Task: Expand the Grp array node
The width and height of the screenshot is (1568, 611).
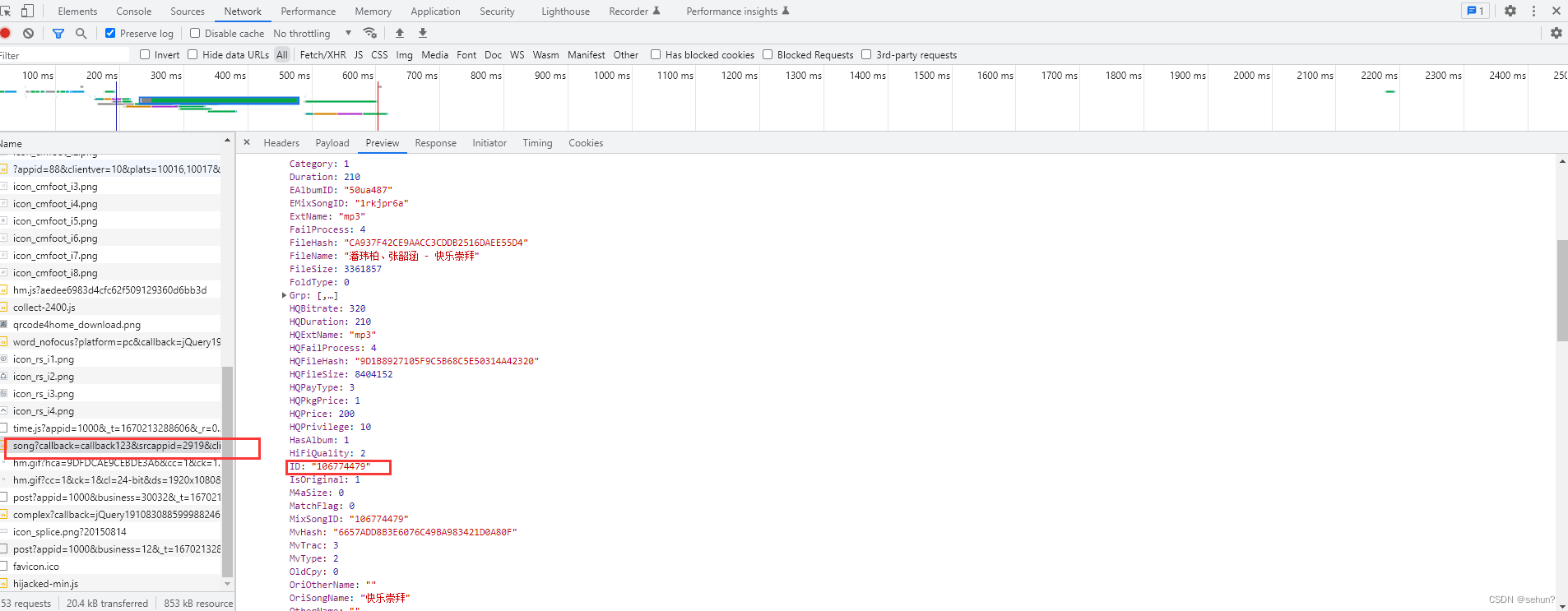Action: (x=285, y=295)
